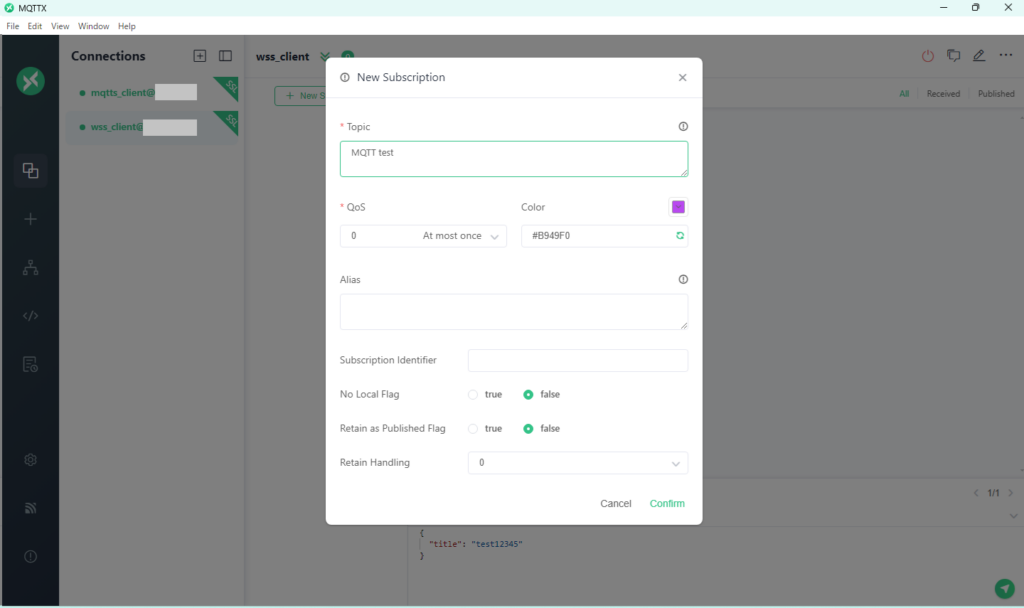
Task: Open the QoS dropdown
Action: click(423, 236)
